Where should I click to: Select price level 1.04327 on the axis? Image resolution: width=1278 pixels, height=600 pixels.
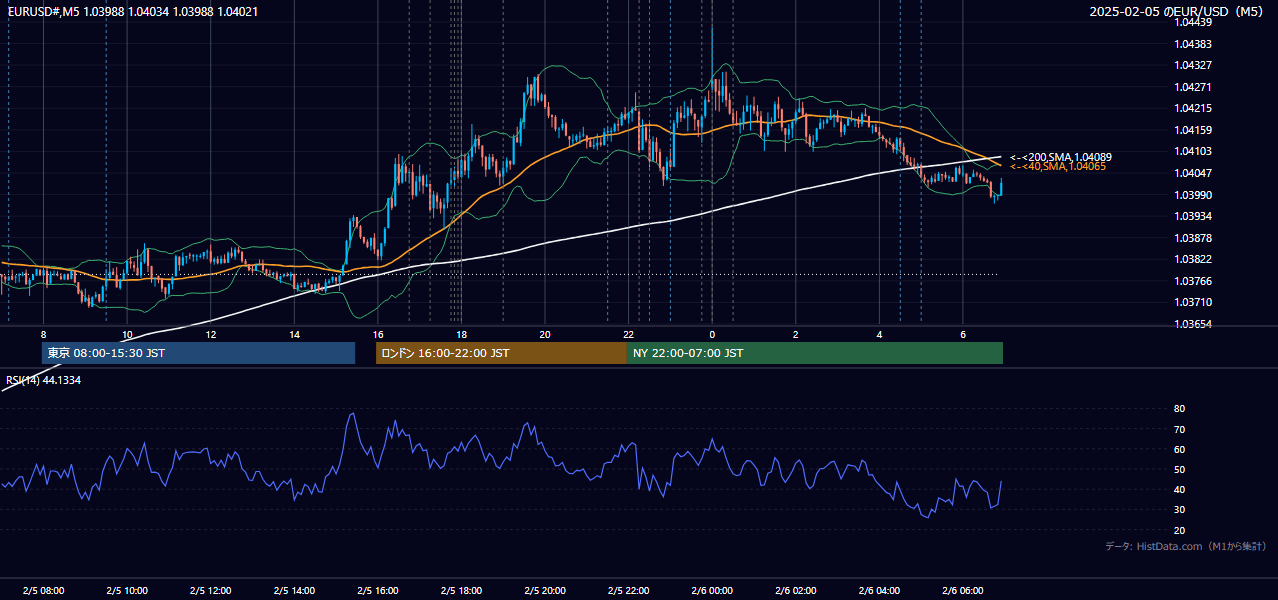click(x=1193, y=65)
